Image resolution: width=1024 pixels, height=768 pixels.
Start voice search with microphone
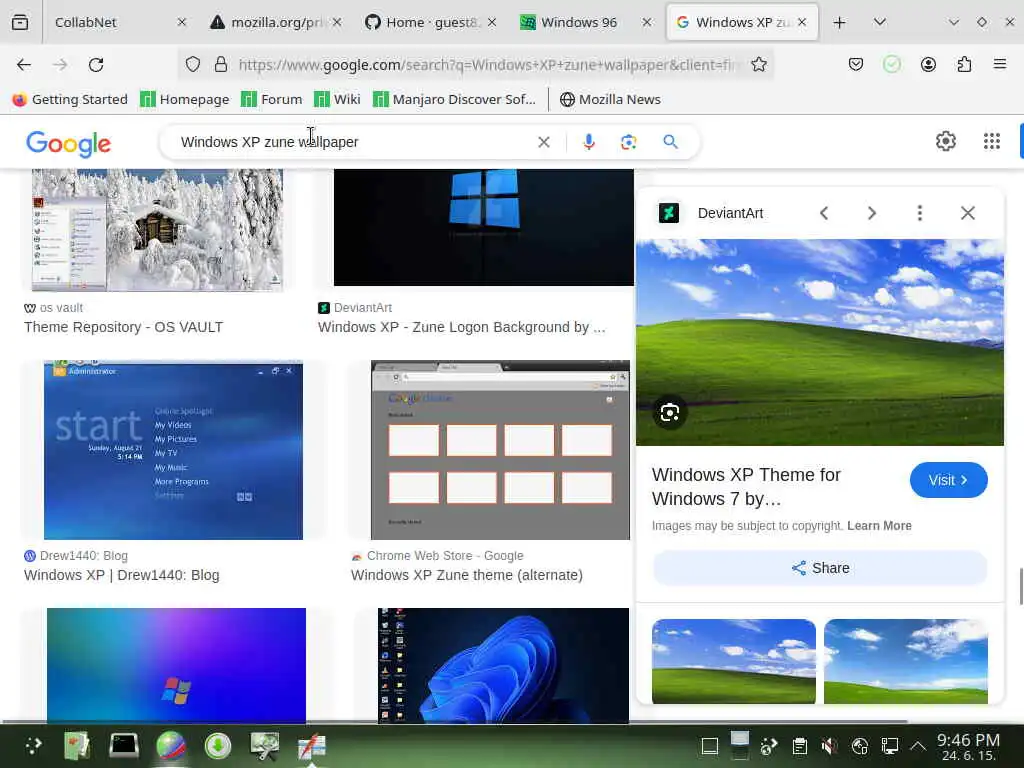coord(588,142)
